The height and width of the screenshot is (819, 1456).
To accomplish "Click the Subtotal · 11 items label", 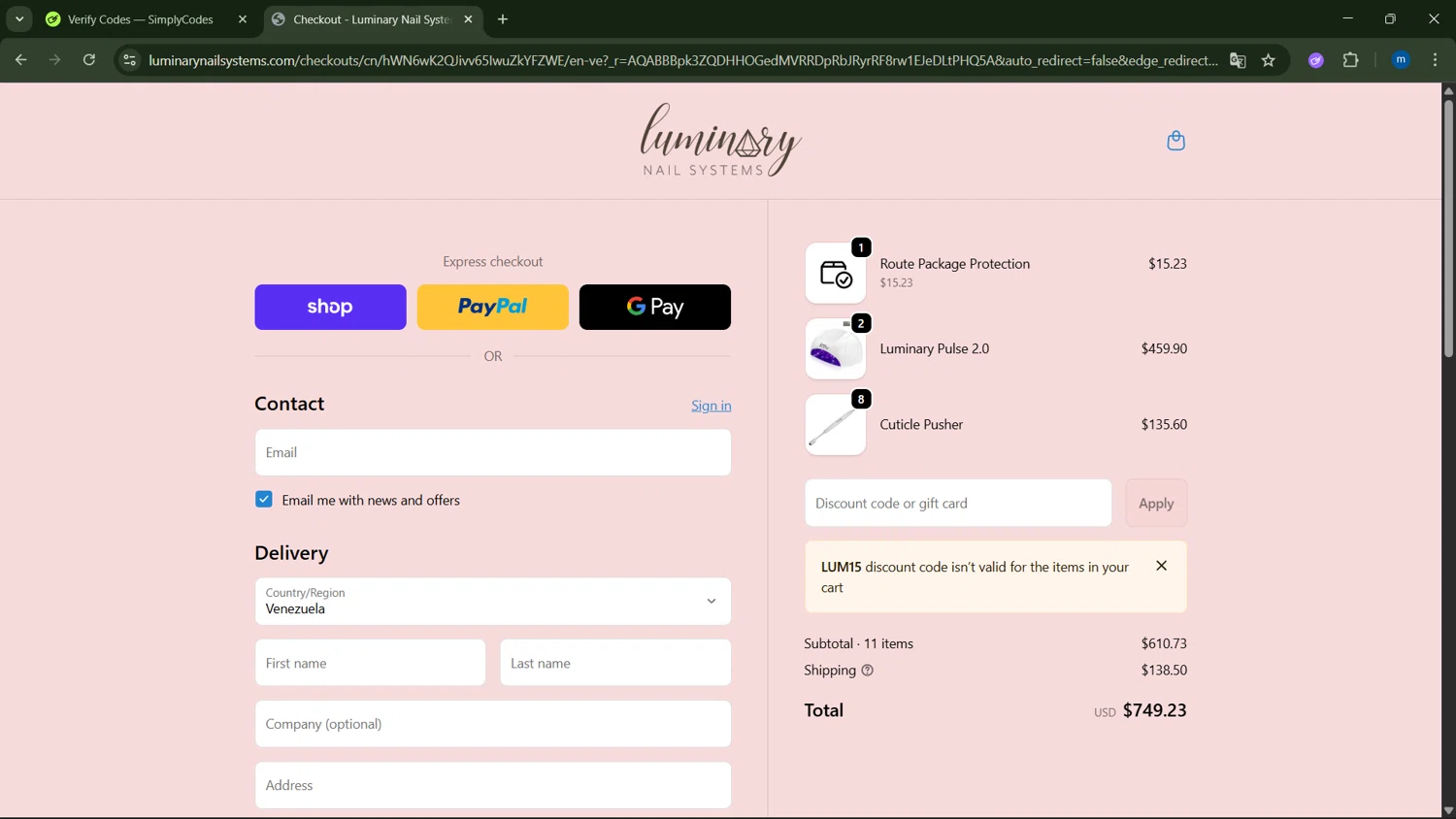I will (x=859, y=643).
